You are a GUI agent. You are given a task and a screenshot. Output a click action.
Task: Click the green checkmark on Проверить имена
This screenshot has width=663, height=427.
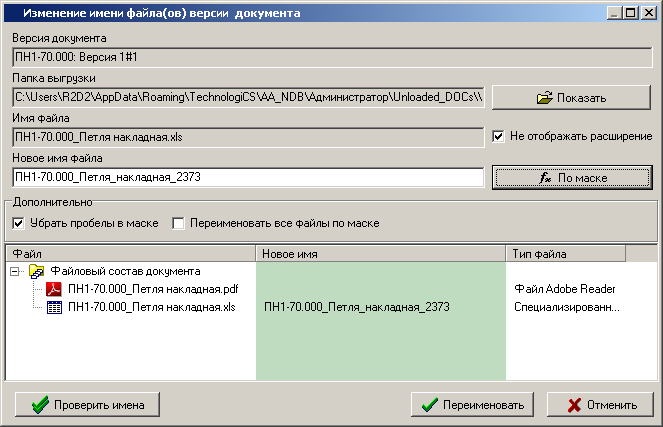[x=41, y=405]
